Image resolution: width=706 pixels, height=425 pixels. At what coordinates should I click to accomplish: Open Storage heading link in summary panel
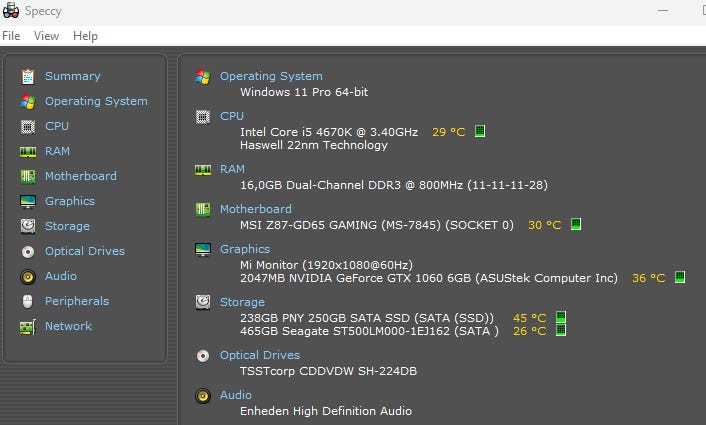click(242, 302)
